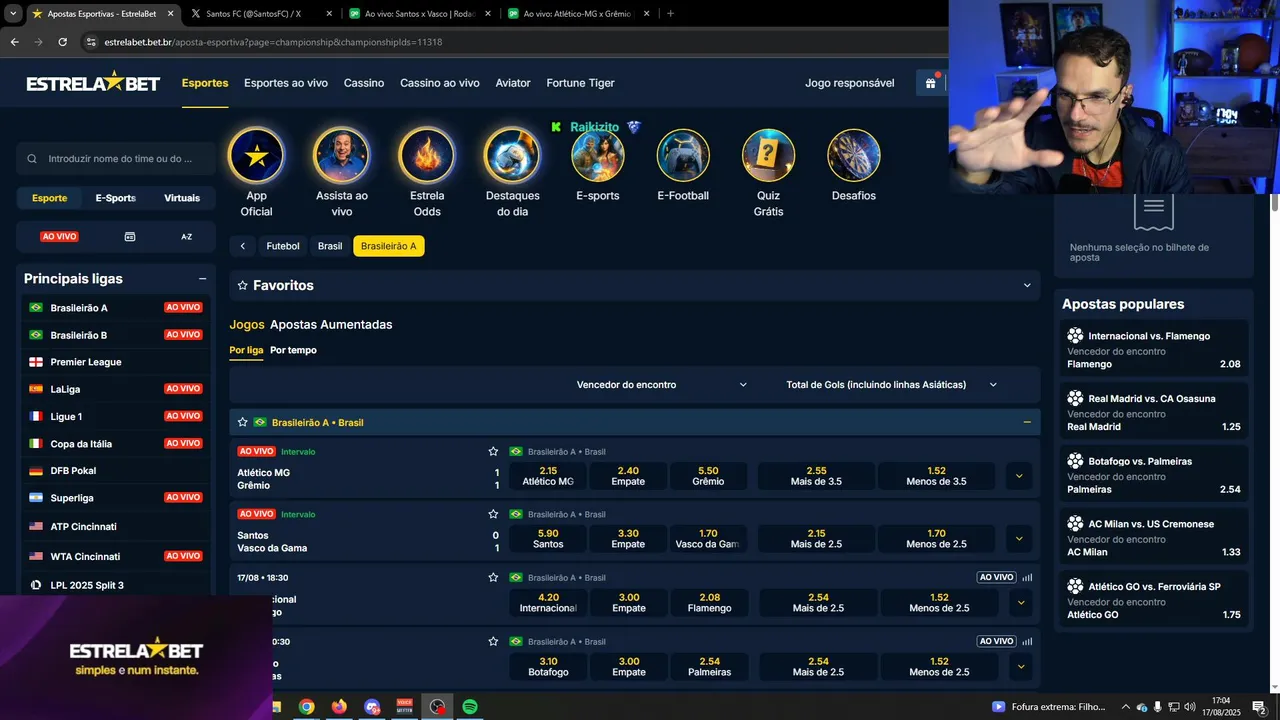
Task: Select Mais de 3.5 at 2.55
Action: (x=816, y=476)
